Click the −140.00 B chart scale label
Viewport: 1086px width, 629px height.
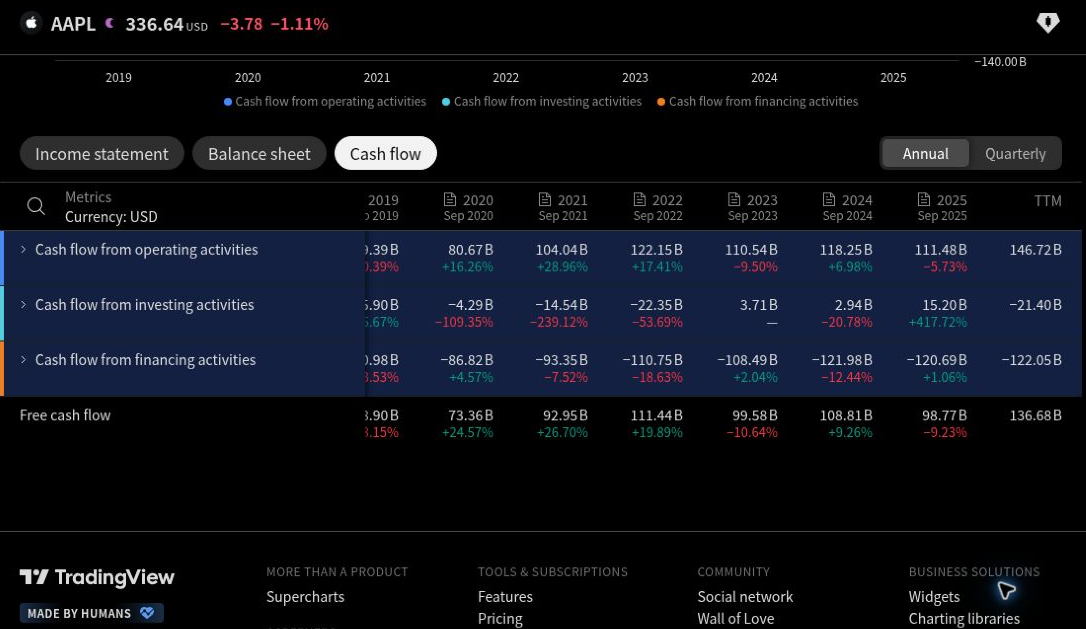1000,62
